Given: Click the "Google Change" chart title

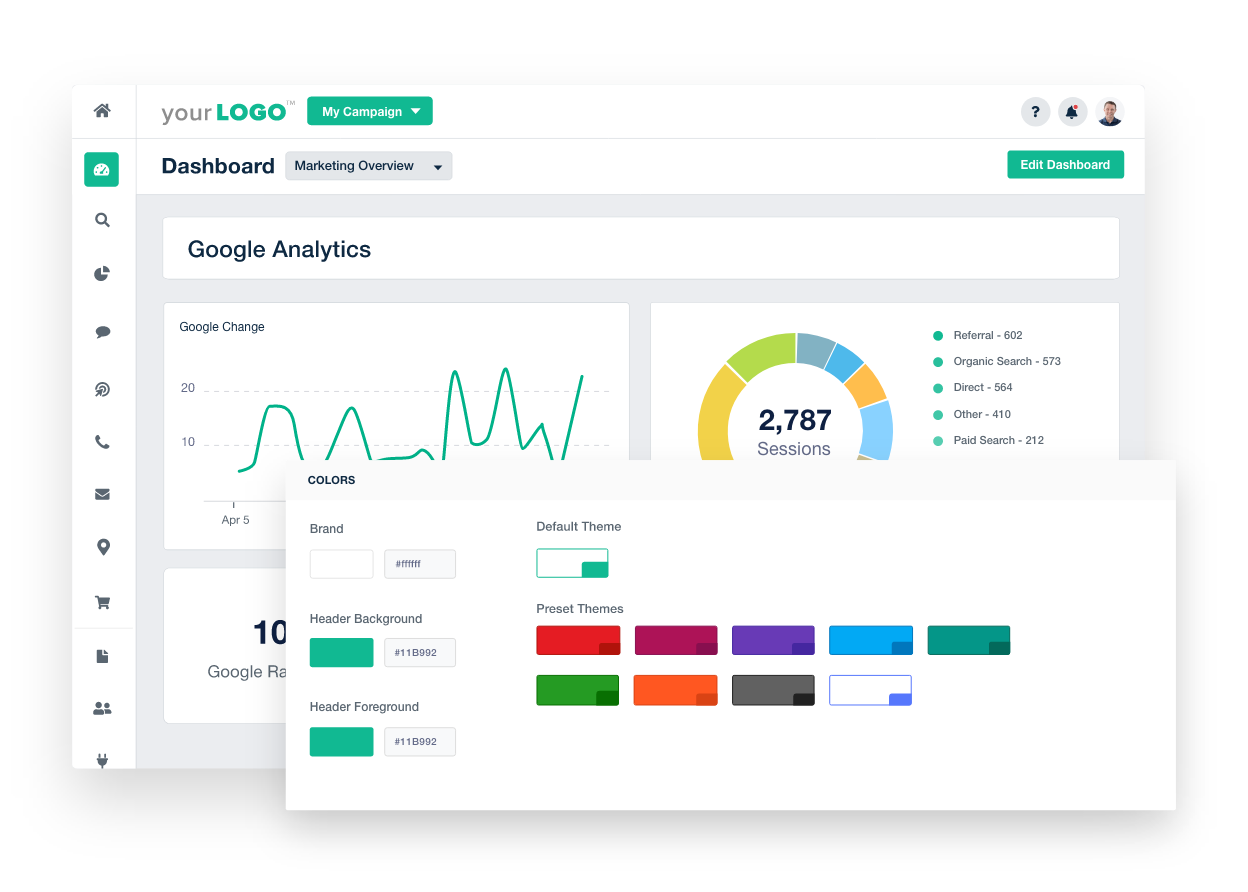Looking at the screenshot, I should click(222, 327).
